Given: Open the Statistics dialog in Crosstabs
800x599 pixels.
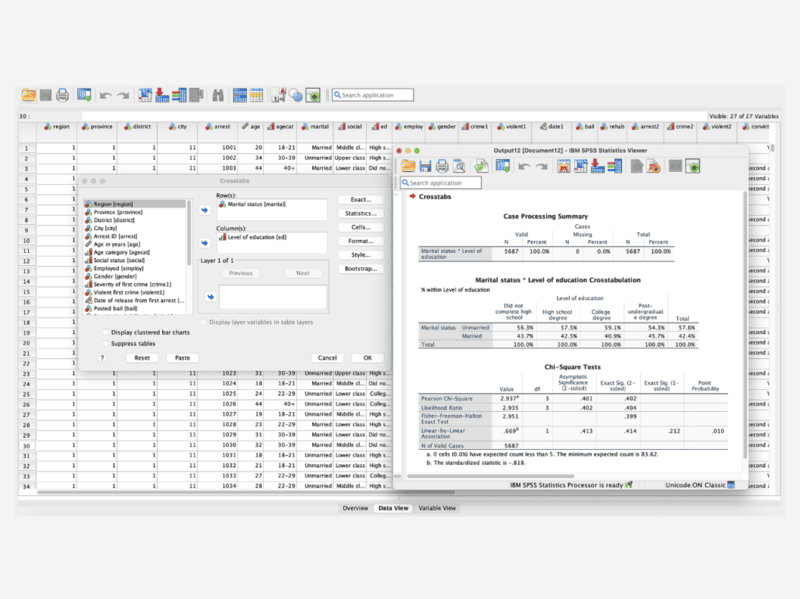Looking at the screenshot, I should tap(361, 212).
